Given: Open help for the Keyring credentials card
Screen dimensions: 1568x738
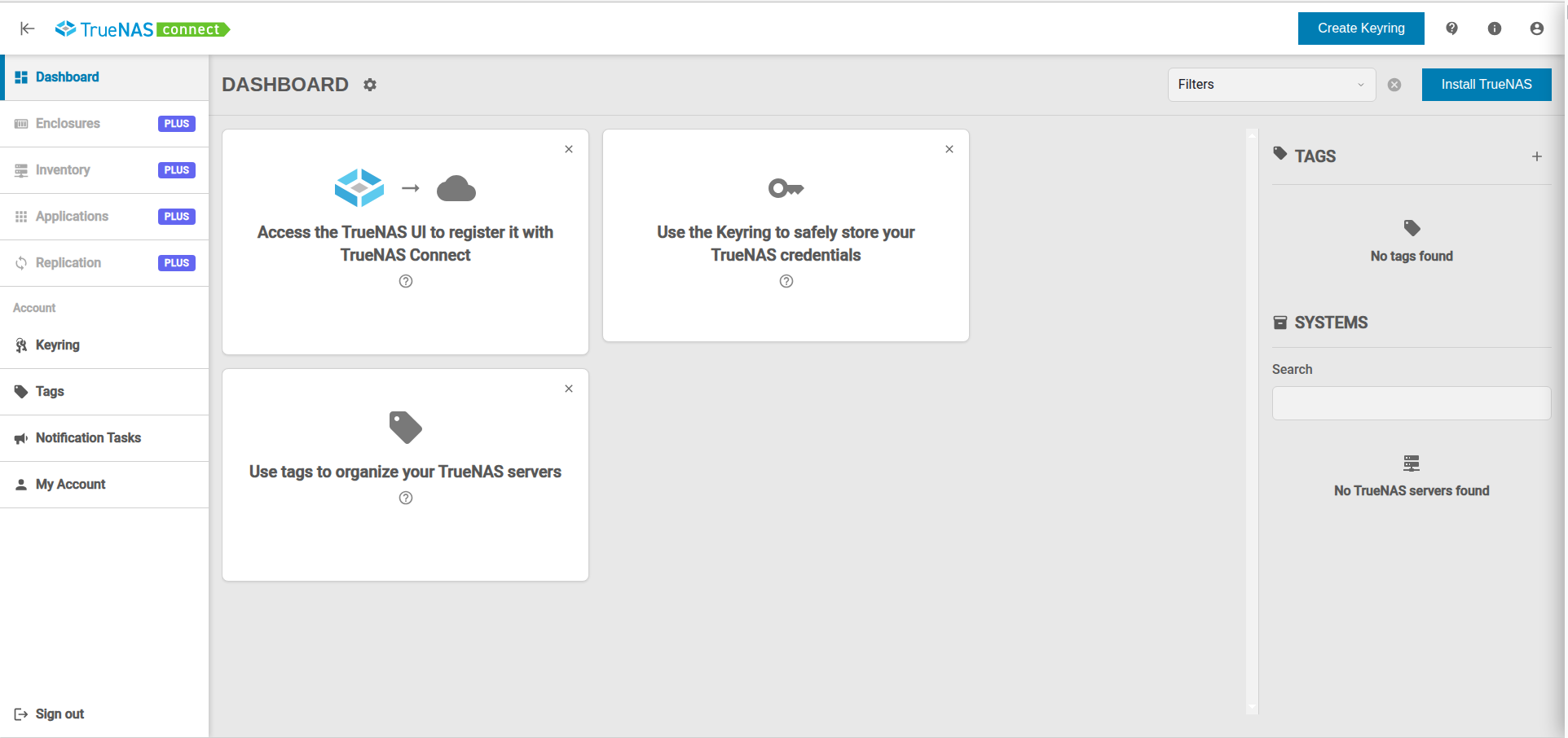Looking at the screenshot, I should point(786,281).
